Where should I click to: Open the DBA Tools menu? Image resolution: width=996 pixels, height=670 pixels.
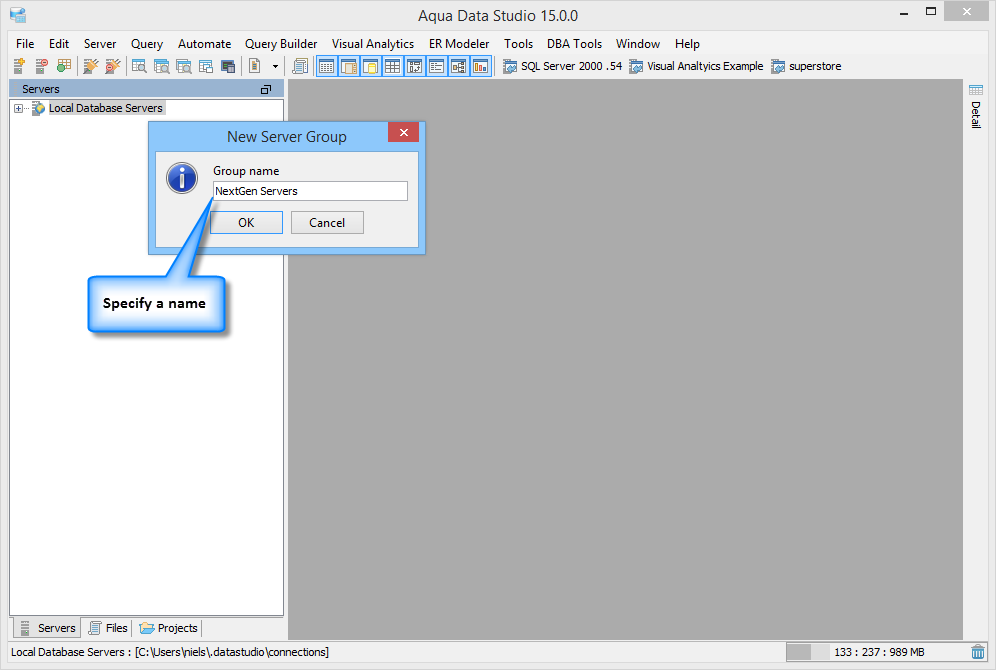coord(574,44)
